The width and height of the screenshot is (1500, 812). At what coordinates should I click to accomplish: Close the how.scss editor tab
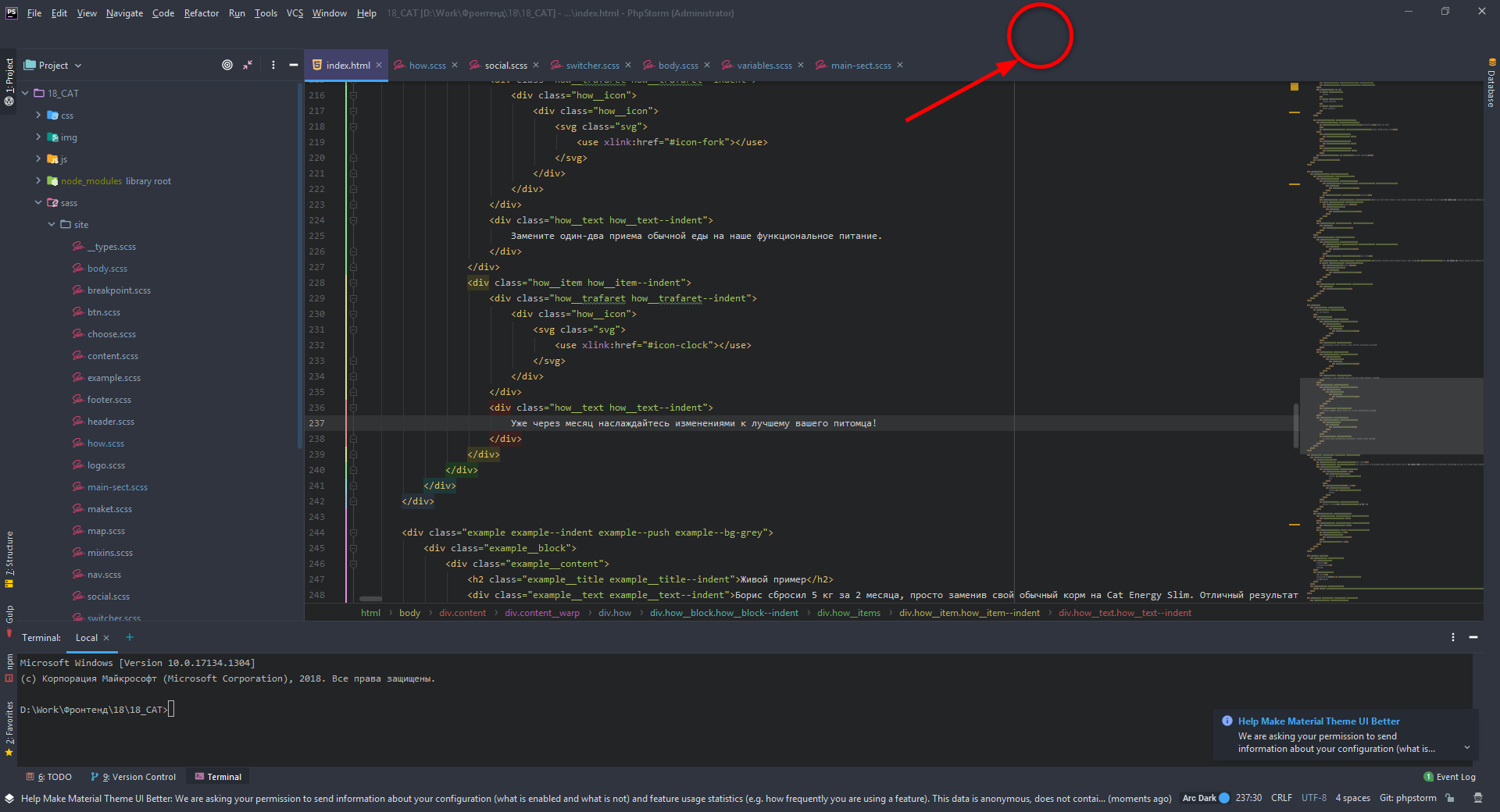455,65
